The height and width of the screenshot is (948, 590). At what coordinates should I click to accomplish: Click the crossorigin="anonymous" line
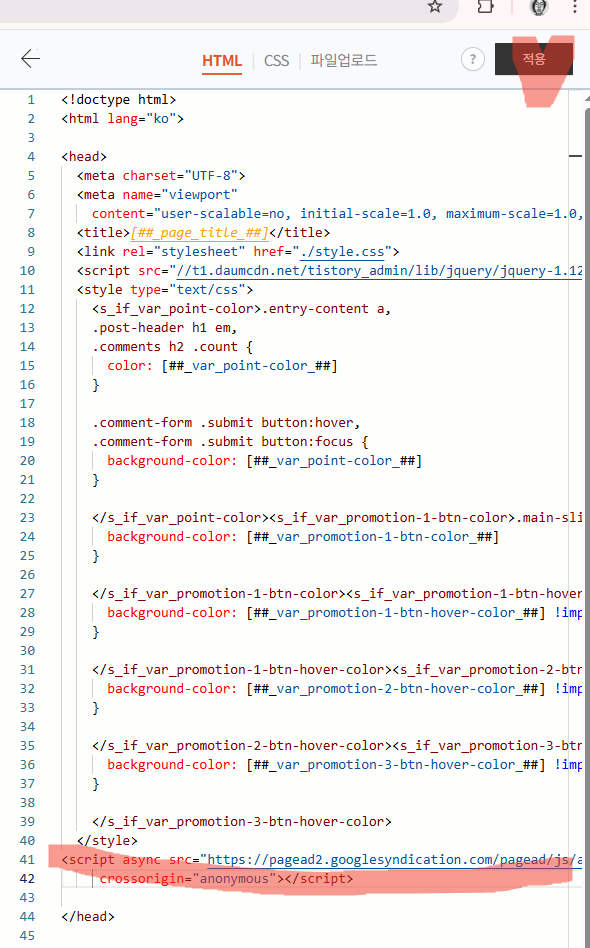pyautogui.click(x=226, y=878)
